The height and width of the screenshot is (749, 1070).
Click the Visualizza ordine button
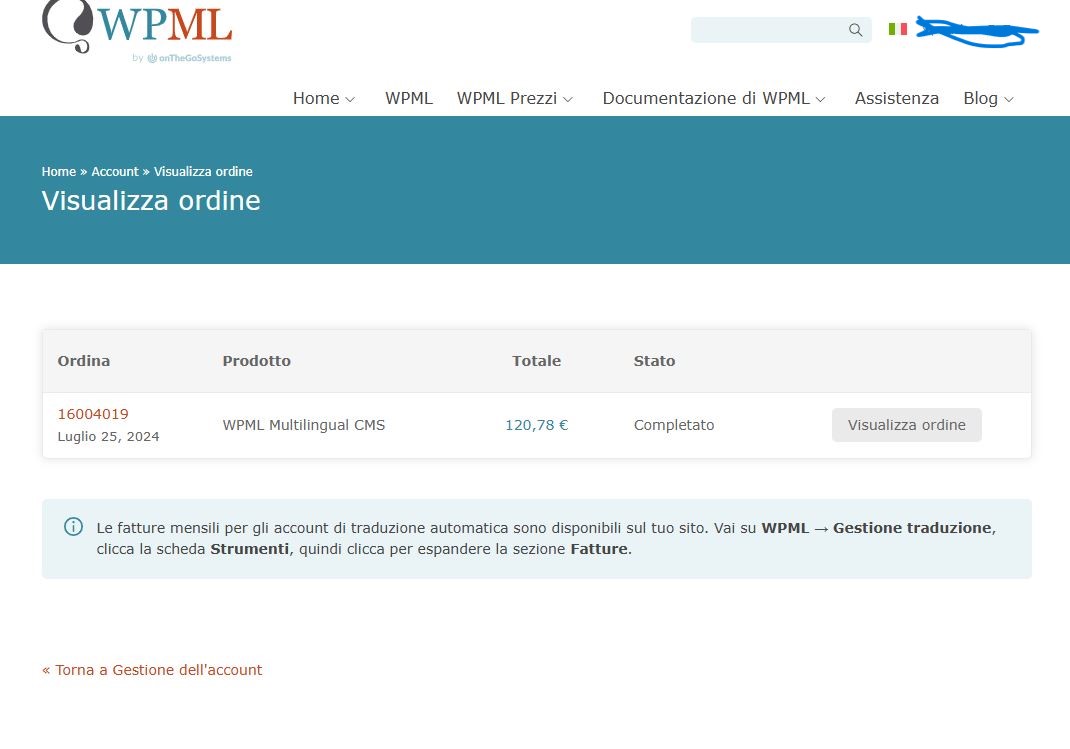point(906,425)
